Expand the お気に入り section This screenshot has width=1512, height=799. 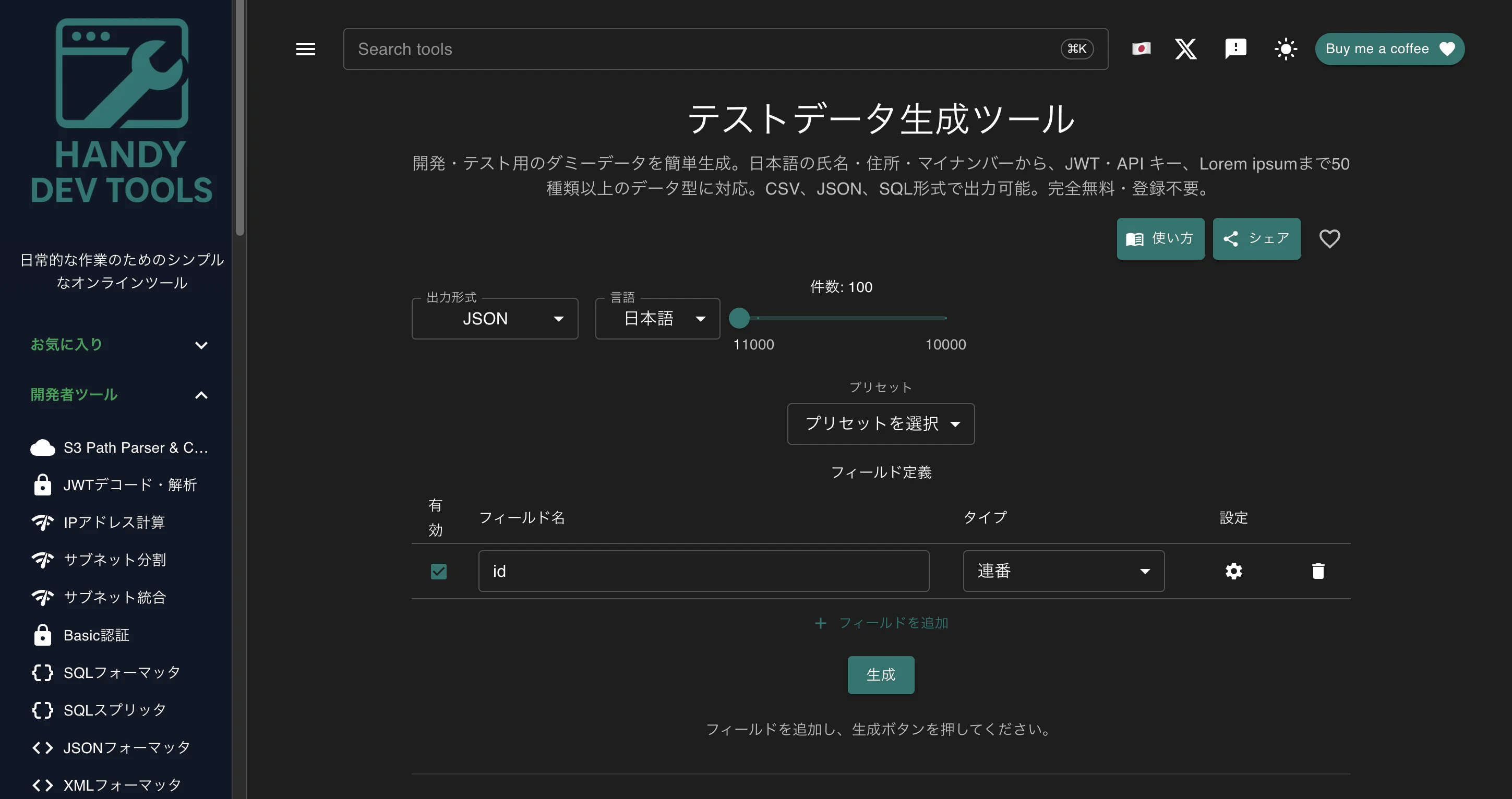click(x=120, y=345)
